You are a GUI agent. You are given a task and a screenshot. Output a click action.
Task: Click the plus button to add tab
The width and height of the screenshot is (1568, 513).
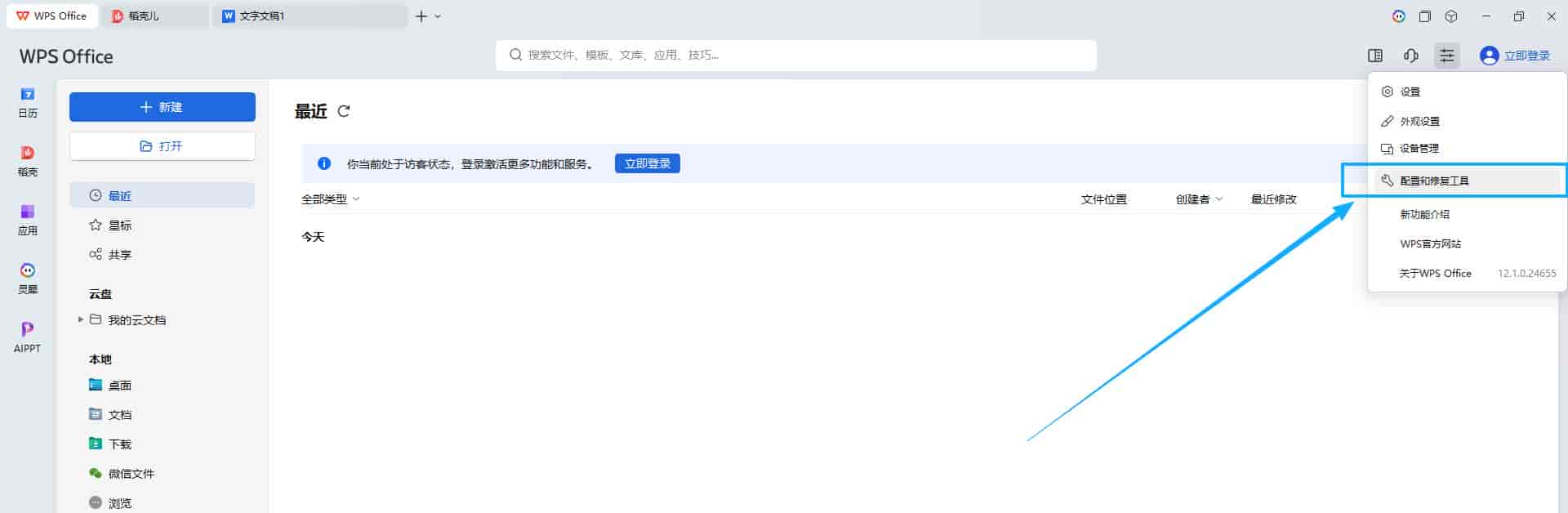click(421, 16)
